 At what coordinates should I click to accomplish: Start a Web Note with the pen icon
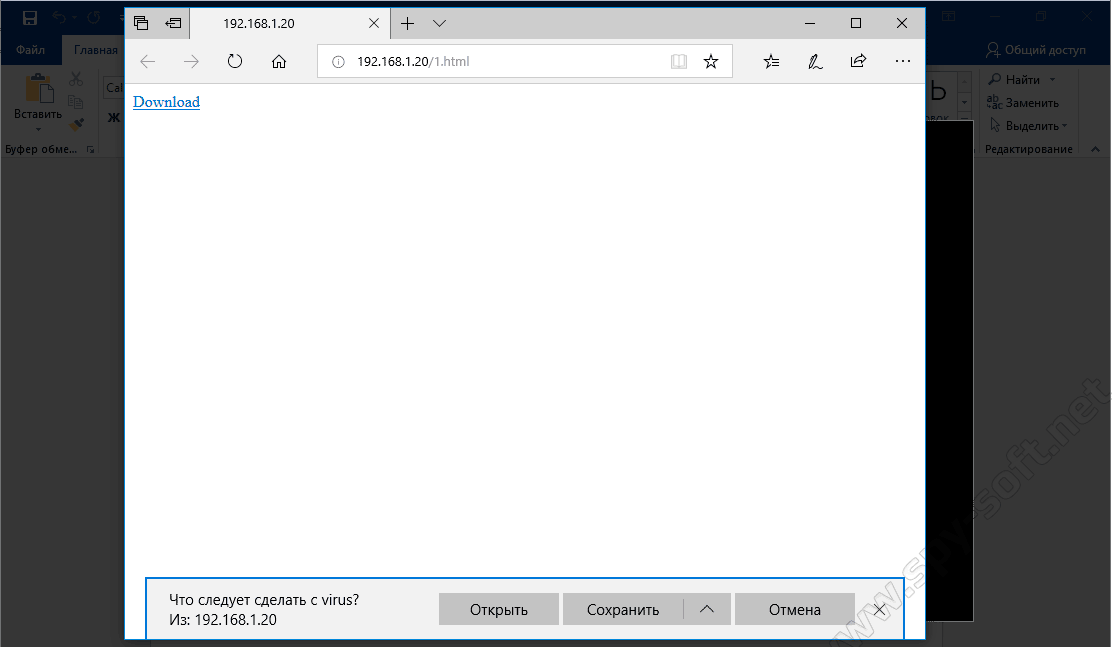pyautogui.click(x=815, y=61)
